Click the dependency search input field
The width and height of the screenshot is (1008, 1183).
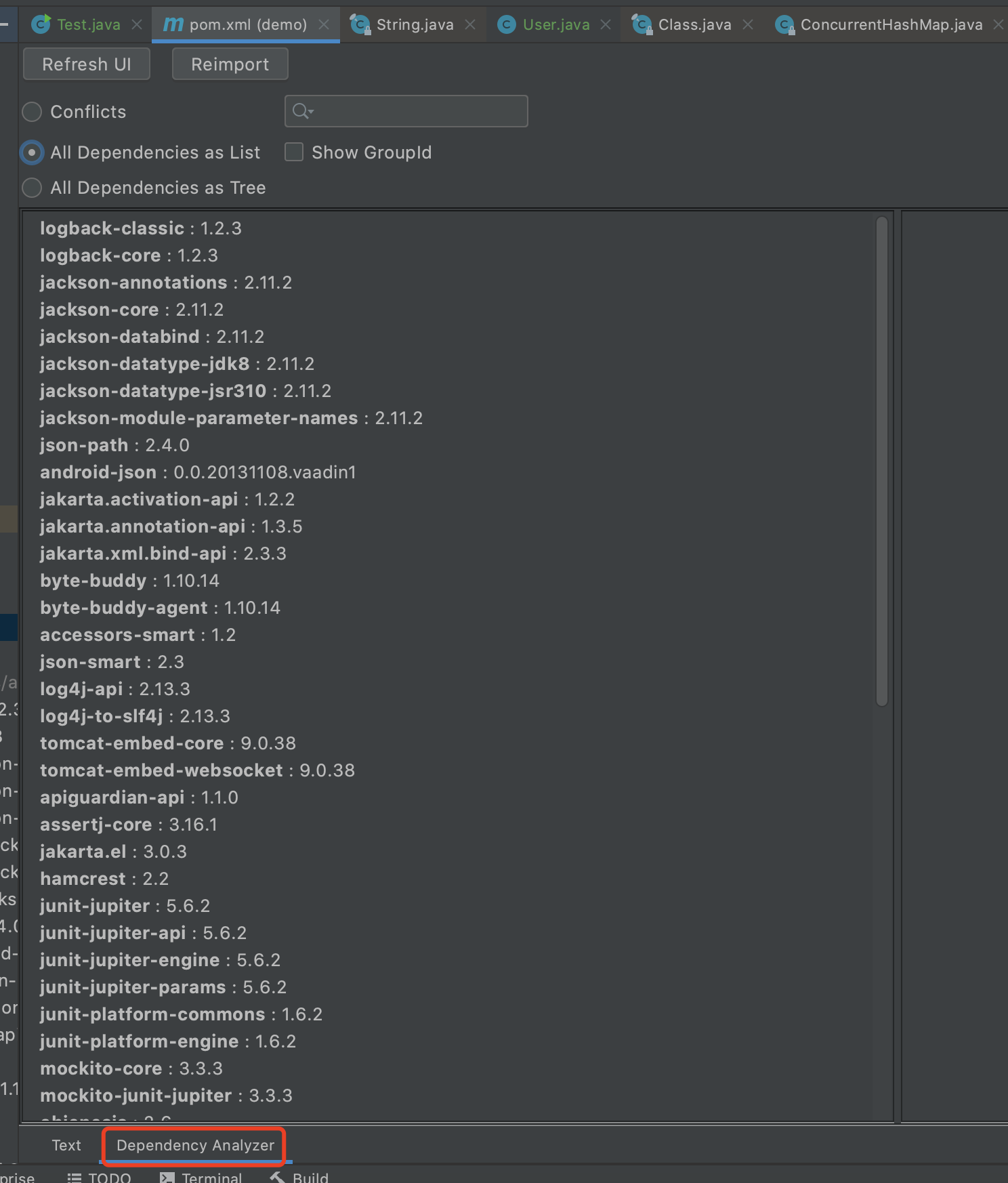pos(406,111)
